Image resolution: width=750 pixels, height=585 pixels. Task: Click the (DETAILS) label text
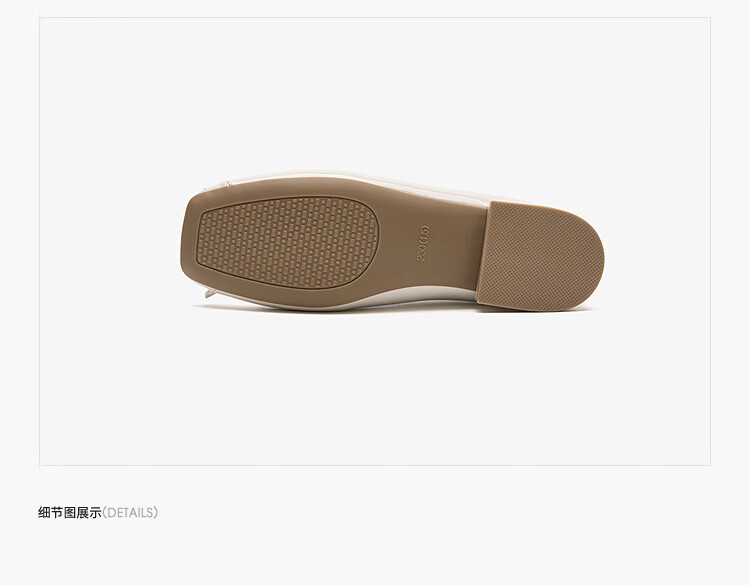(x=130, y=513)
